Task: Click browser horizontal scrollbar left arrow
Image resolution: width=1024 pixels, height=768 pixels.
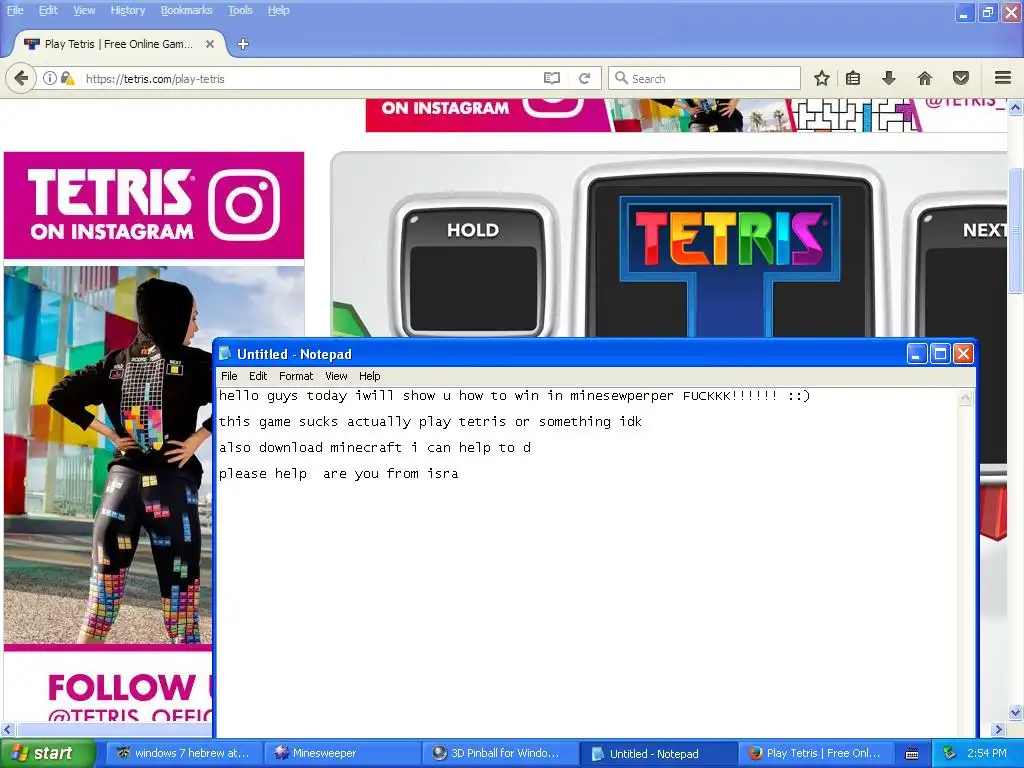Action: pyautogui.click(x=7, y=729)
